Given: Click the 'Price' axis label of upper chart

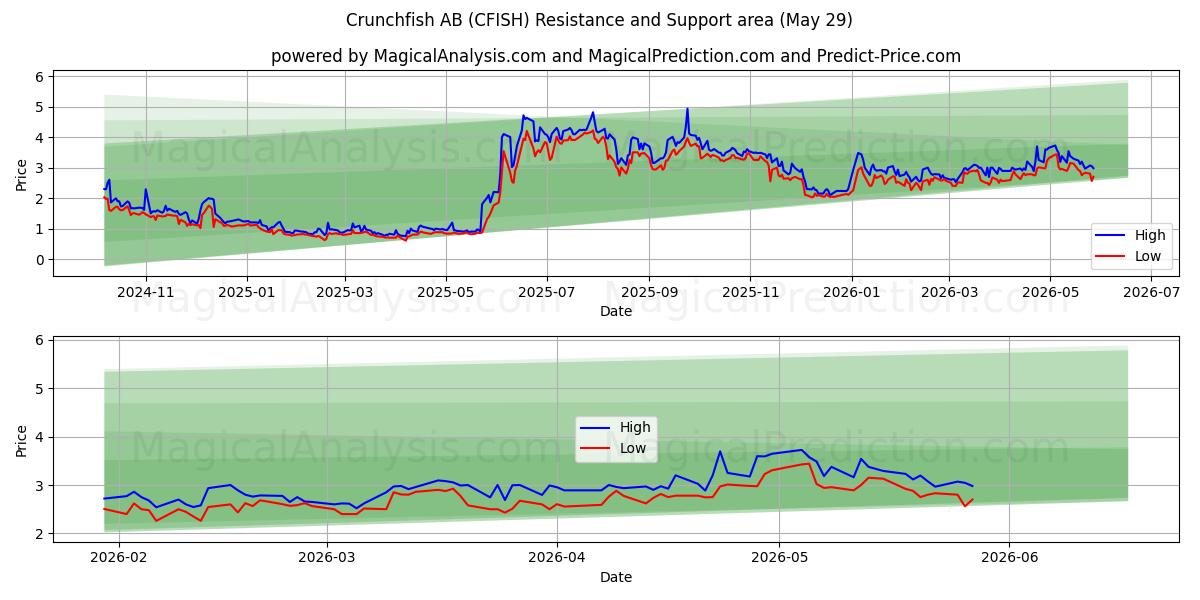Looking at the screenshot, I should click(x=22, y=173).
